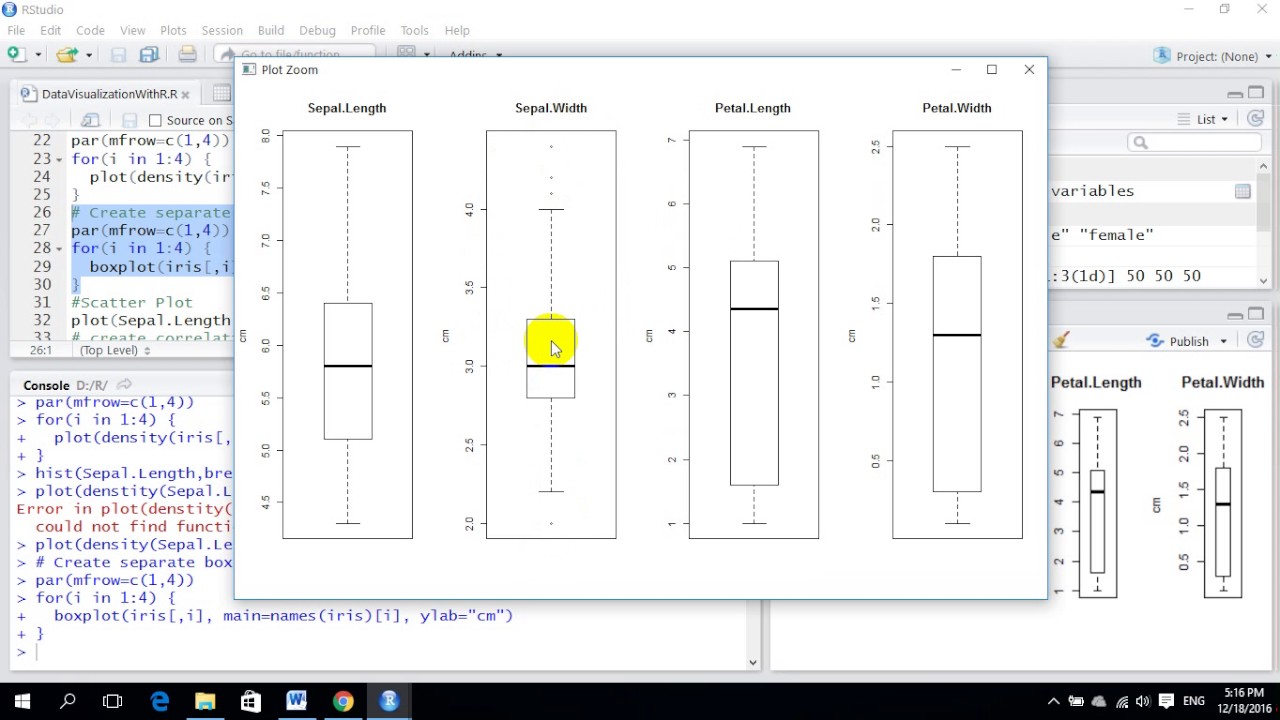The height and width of the screenshot is (720, 1280).
Task: Refresh the current plot in Plots pane
Action: coord(1256,340)
